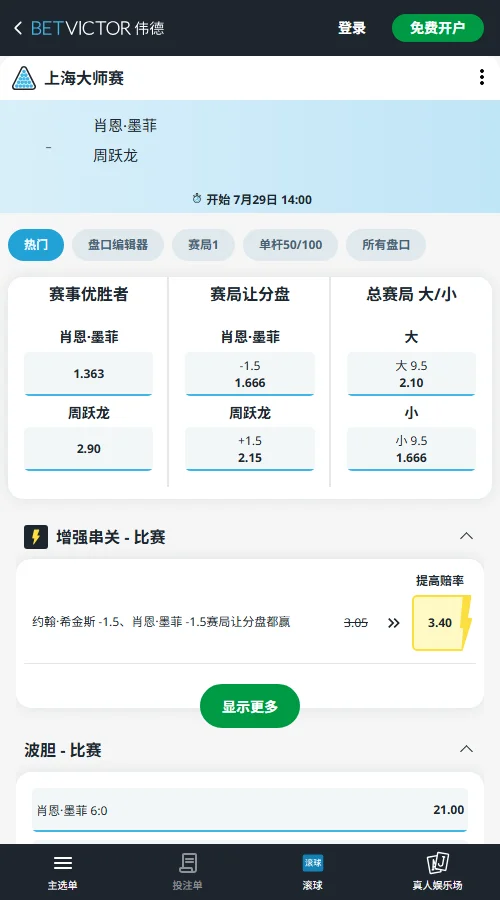Click the 总赛局 大/小 market heading
This screenshot has width=500, height=900.
pos(412,294)
